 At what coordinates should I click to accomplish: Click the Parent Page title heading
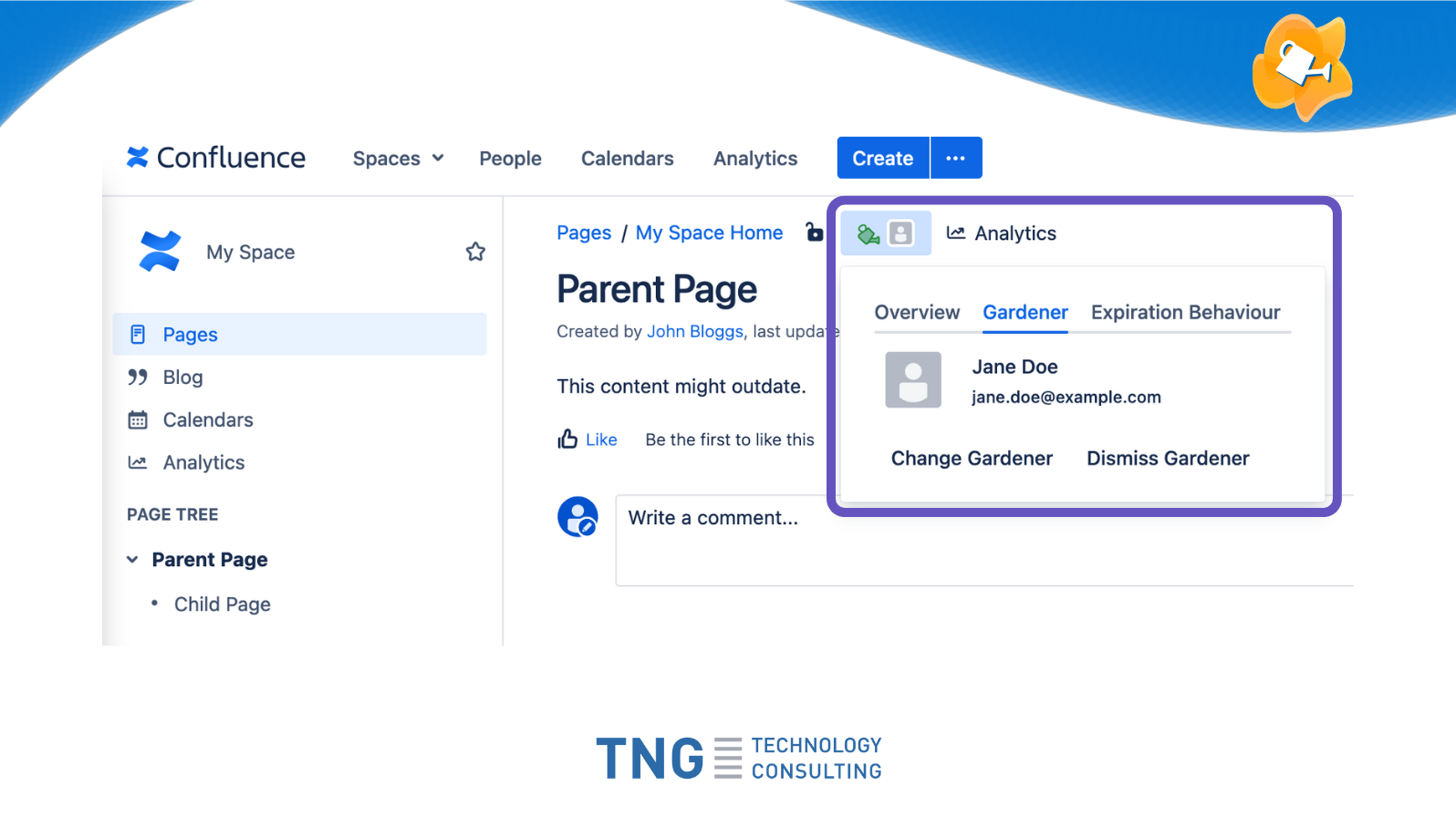click(x=657, y=290)
